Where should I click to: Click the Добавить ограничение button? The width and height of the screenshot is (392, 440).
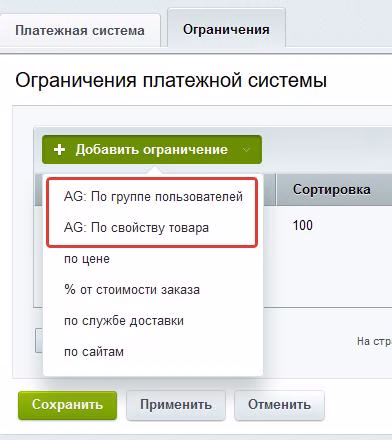[x=152, y=149]
